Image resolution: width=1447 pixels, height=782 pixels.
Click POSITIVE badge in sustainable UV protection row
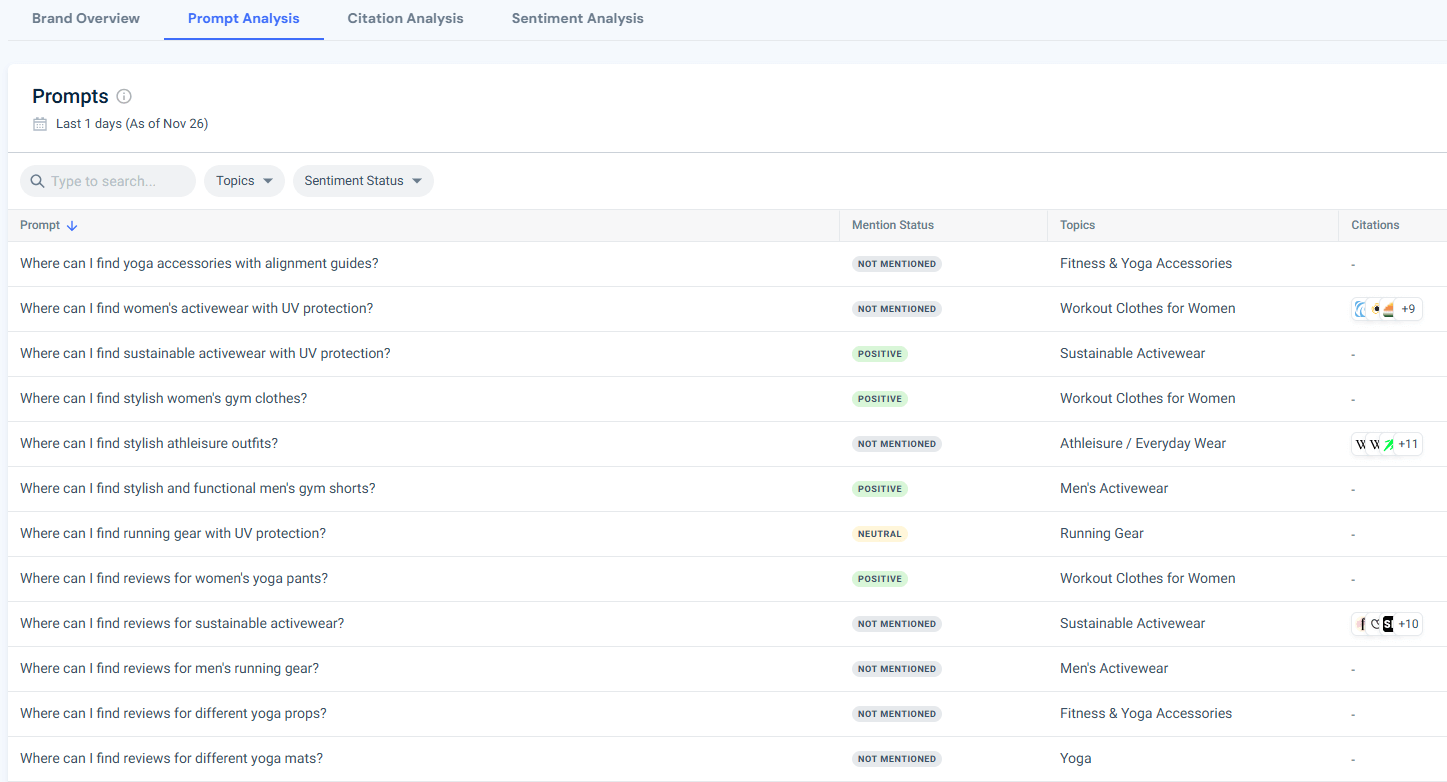pos(880,354)
